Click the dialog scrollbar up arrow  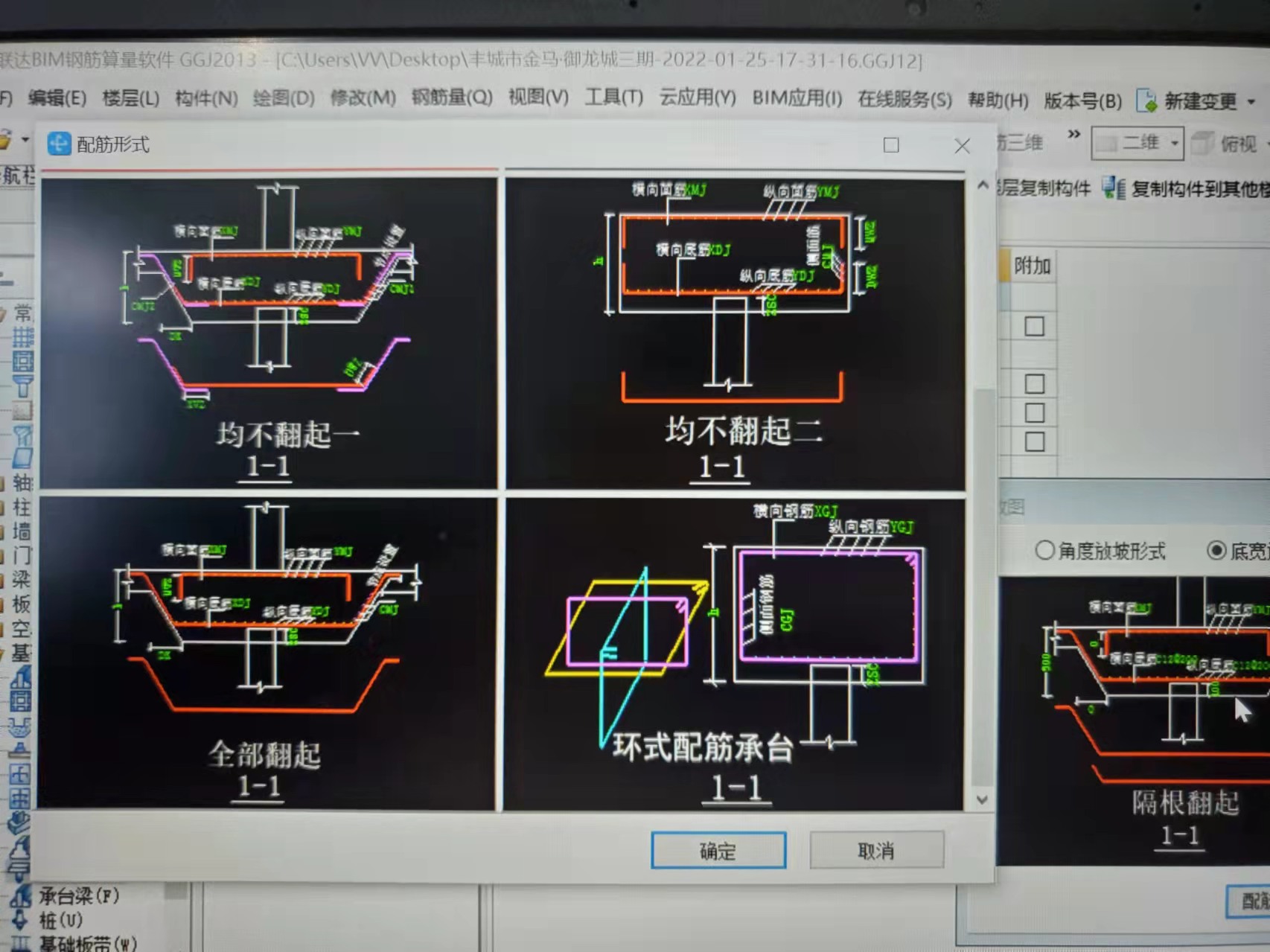tap(983, 185)
